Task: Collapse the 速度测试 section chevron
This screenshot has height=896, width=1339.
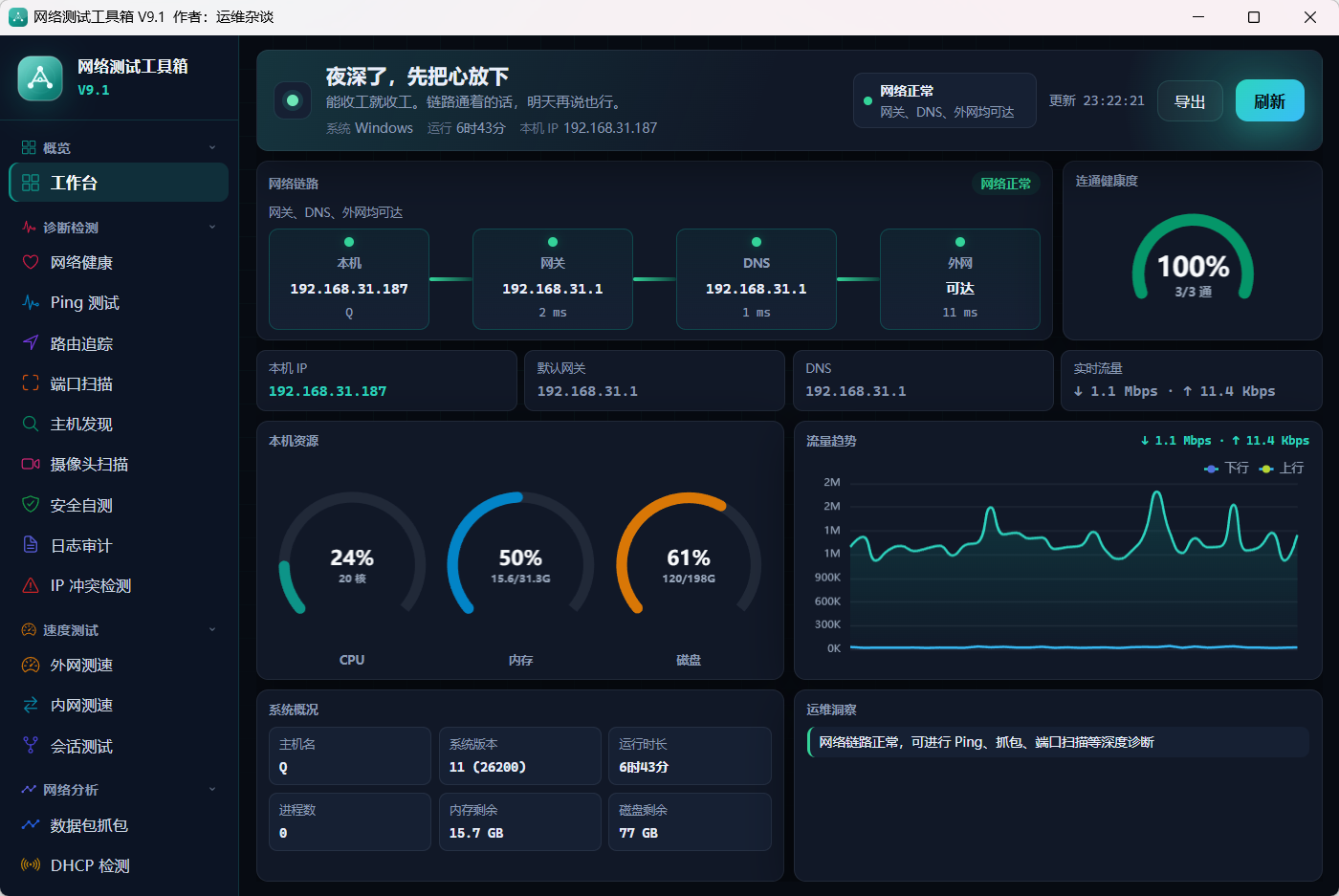Action: click(x=212, y=630)
